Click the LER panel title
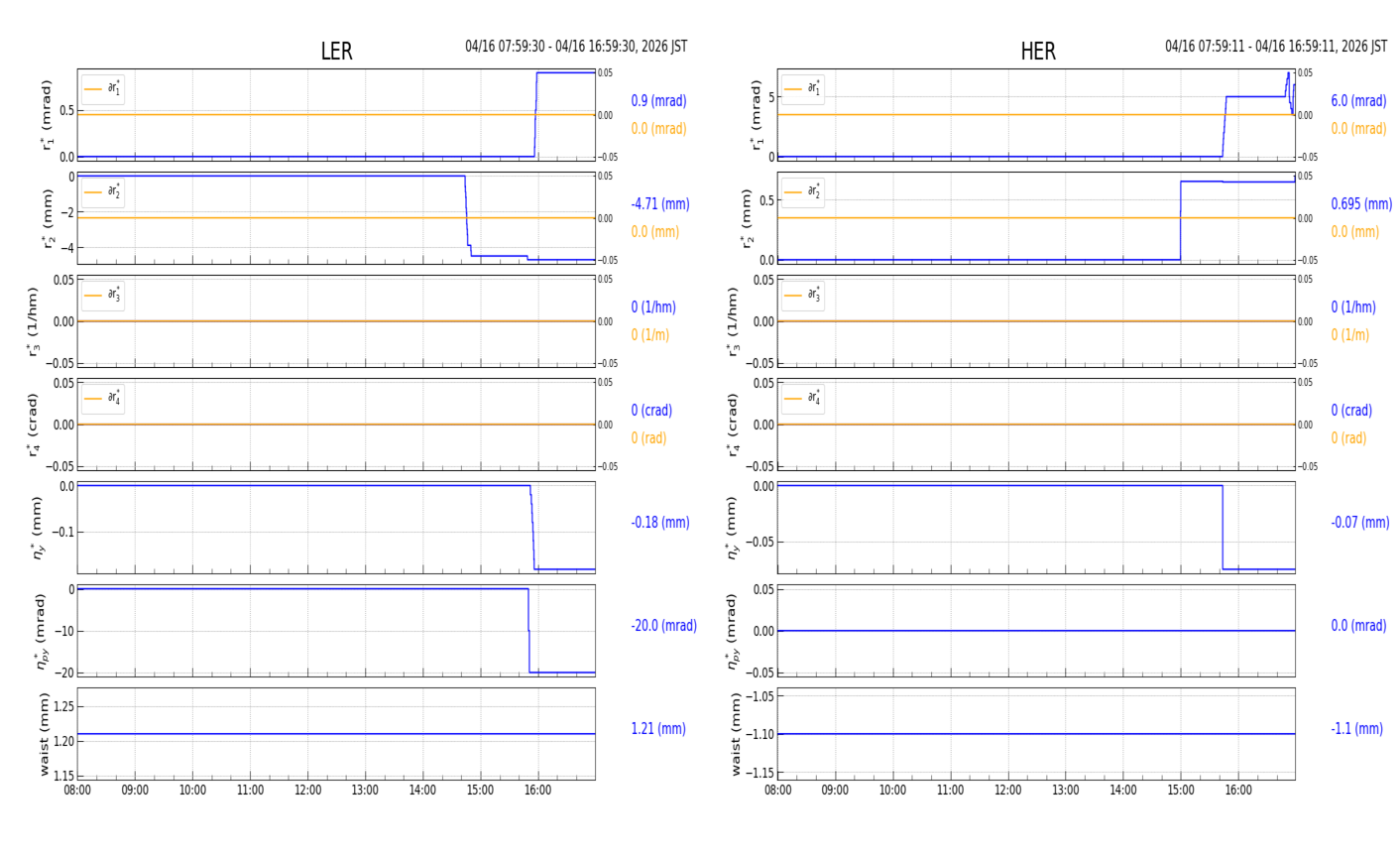Screen dimensions: 1400x857 click(336, 52)
